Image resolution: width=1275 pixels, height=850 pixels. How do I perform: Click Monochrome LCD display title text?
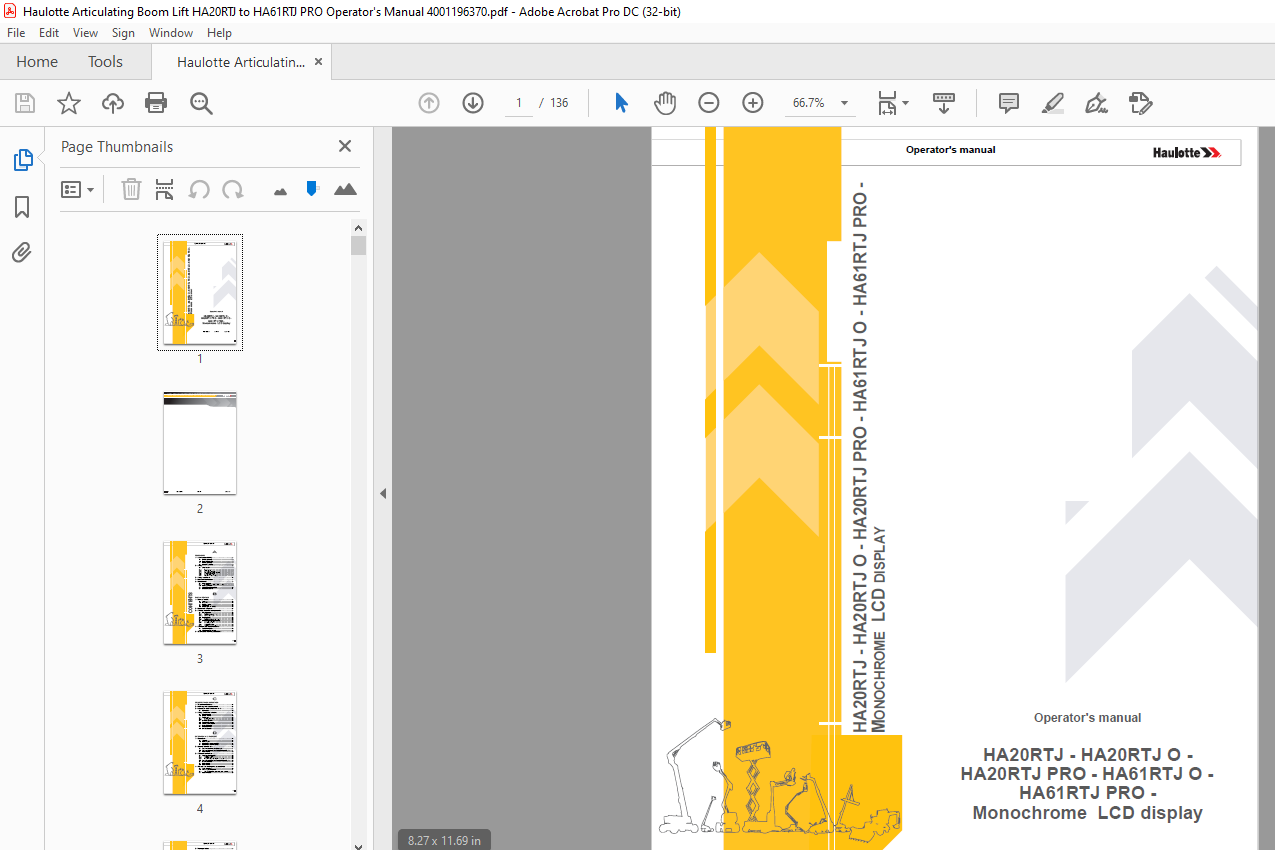1087,813
